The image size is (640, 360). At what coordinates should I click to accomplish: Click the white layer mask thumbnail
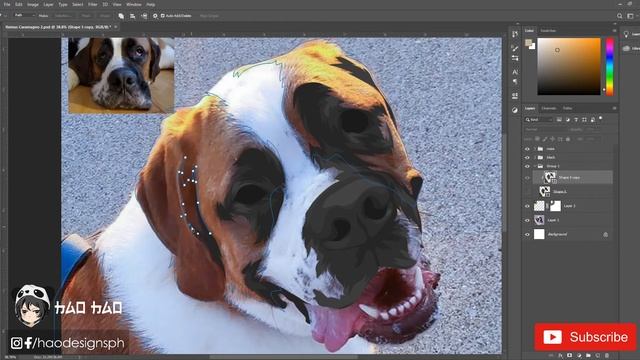coord(556,206)
